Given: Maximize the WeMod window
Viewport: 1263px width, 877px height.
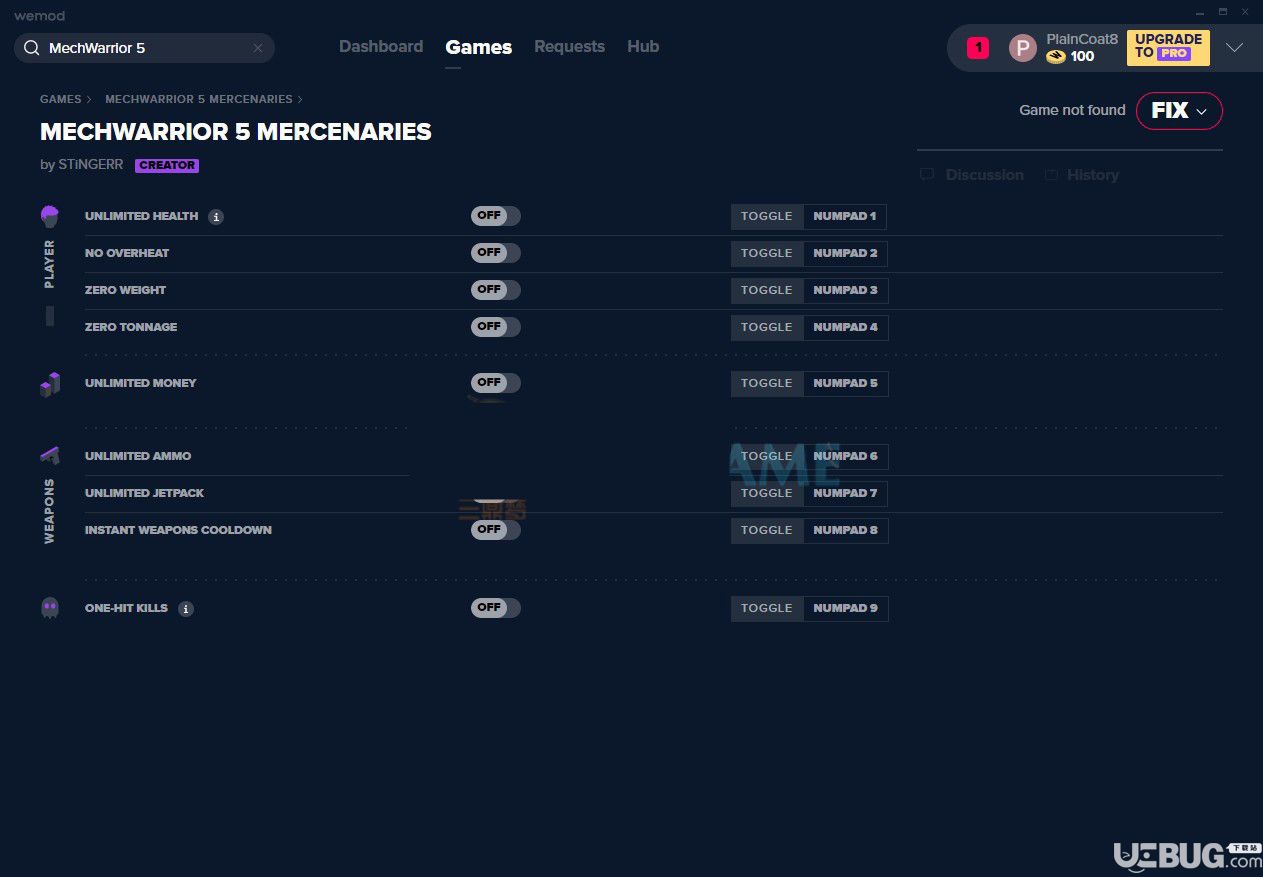Looking at the screenshot, I should 1223,12.
